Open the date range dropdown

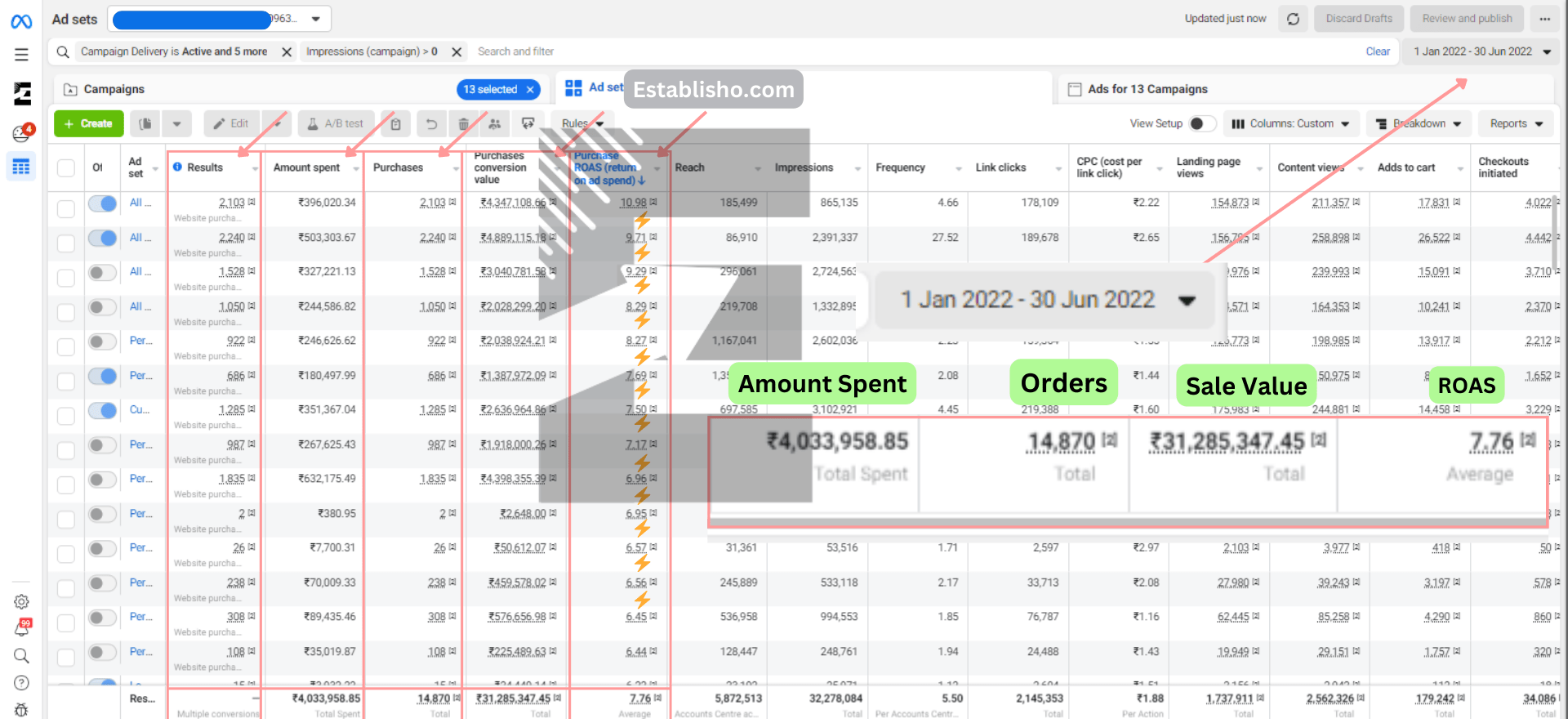[1481, 51]
